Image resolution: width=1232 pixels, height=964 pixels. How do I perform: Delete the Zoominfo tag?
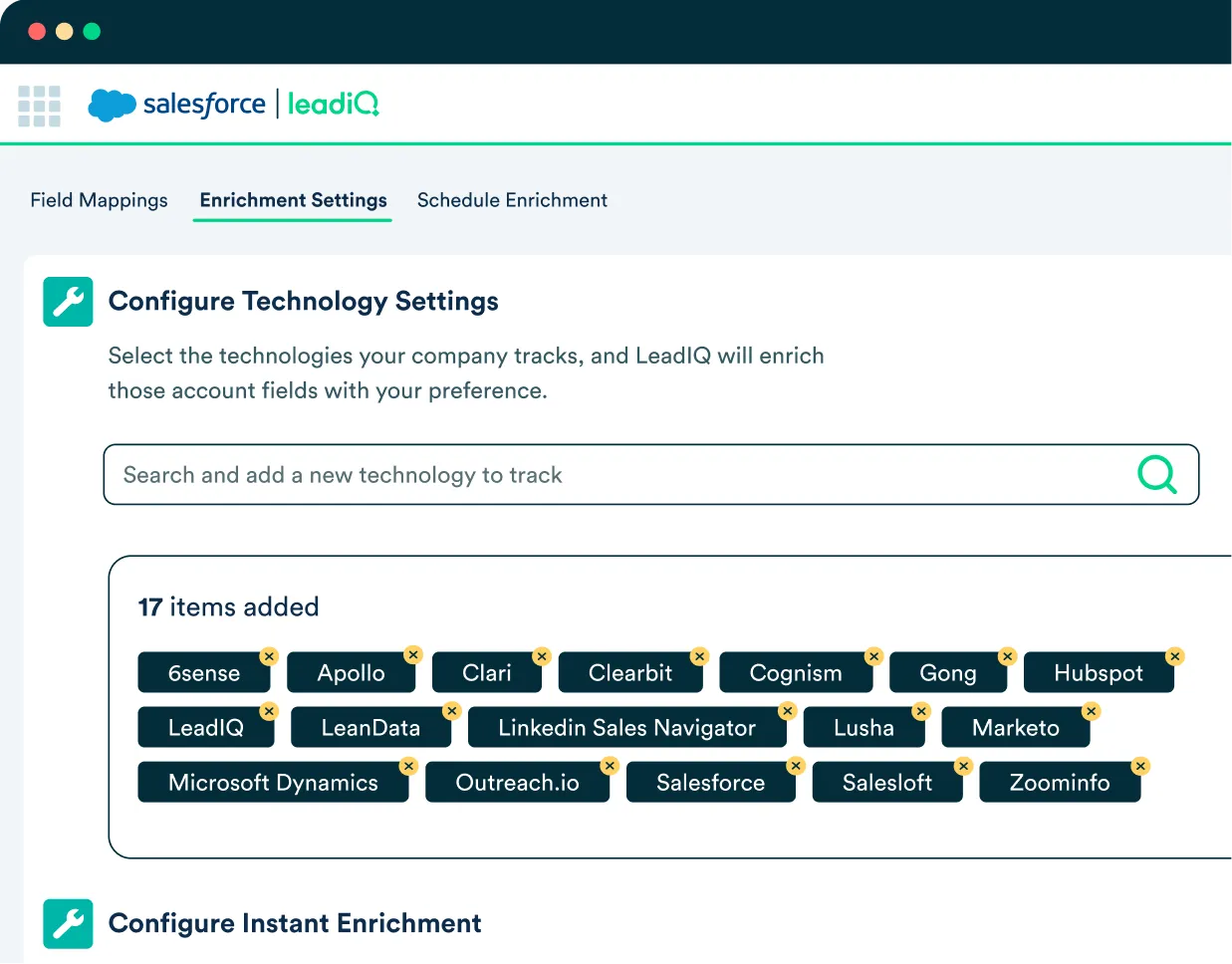click(x=1140, y=766)
